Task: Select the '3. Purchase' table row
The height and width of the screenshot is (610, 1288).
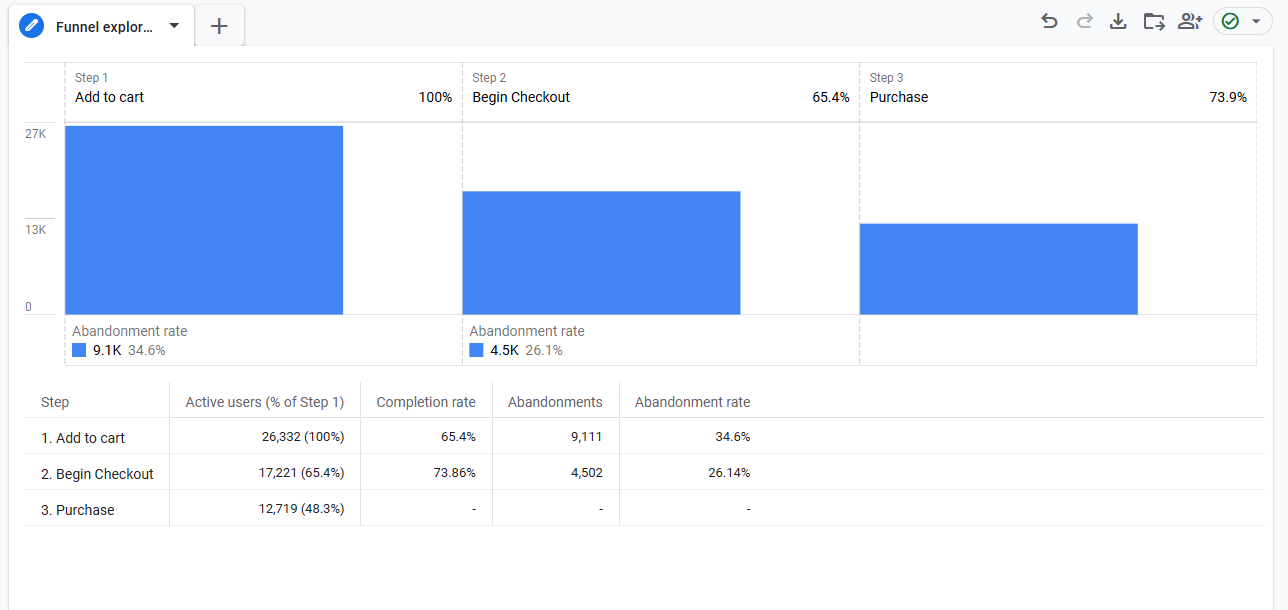Action: tap(644, 509)
